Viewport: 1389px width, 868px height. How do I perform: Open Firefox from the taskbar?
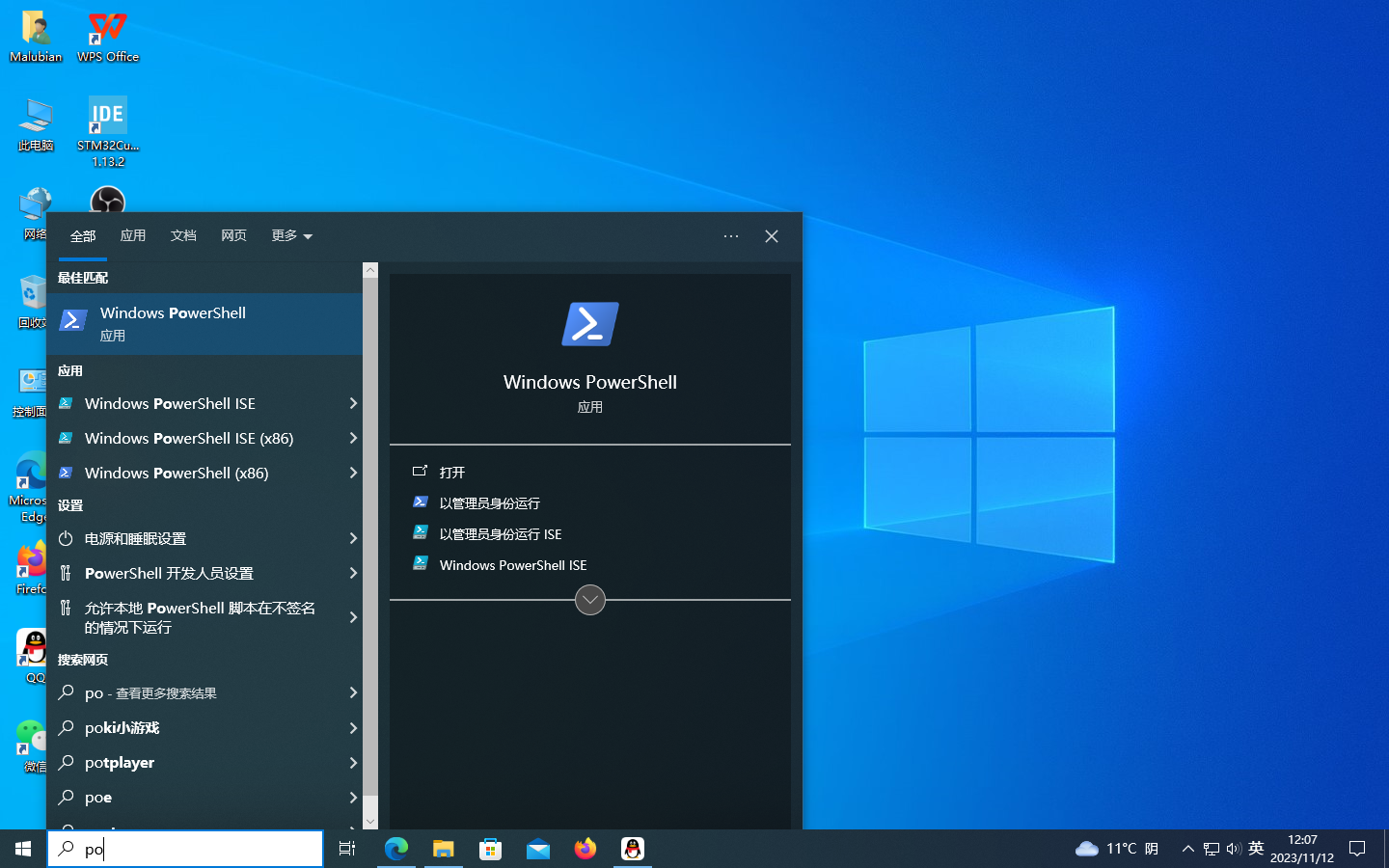[586, 849]
